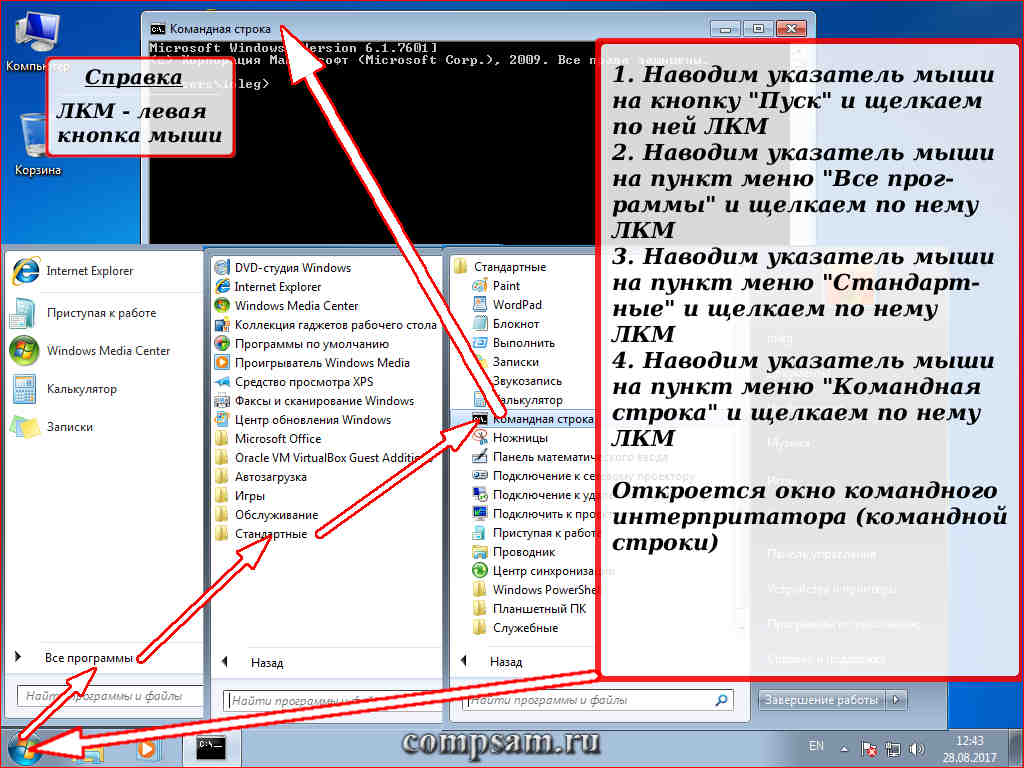Open Windows Media Player from the taskbar

tap(146, 748)
